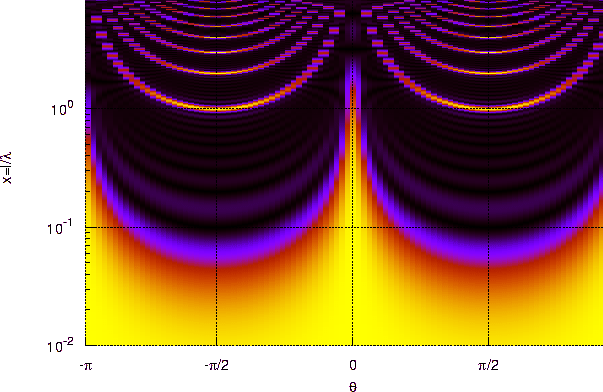Click where θ=π/2 gridline meets the bottom axis

pyautogui.click(x=488, y=345)
